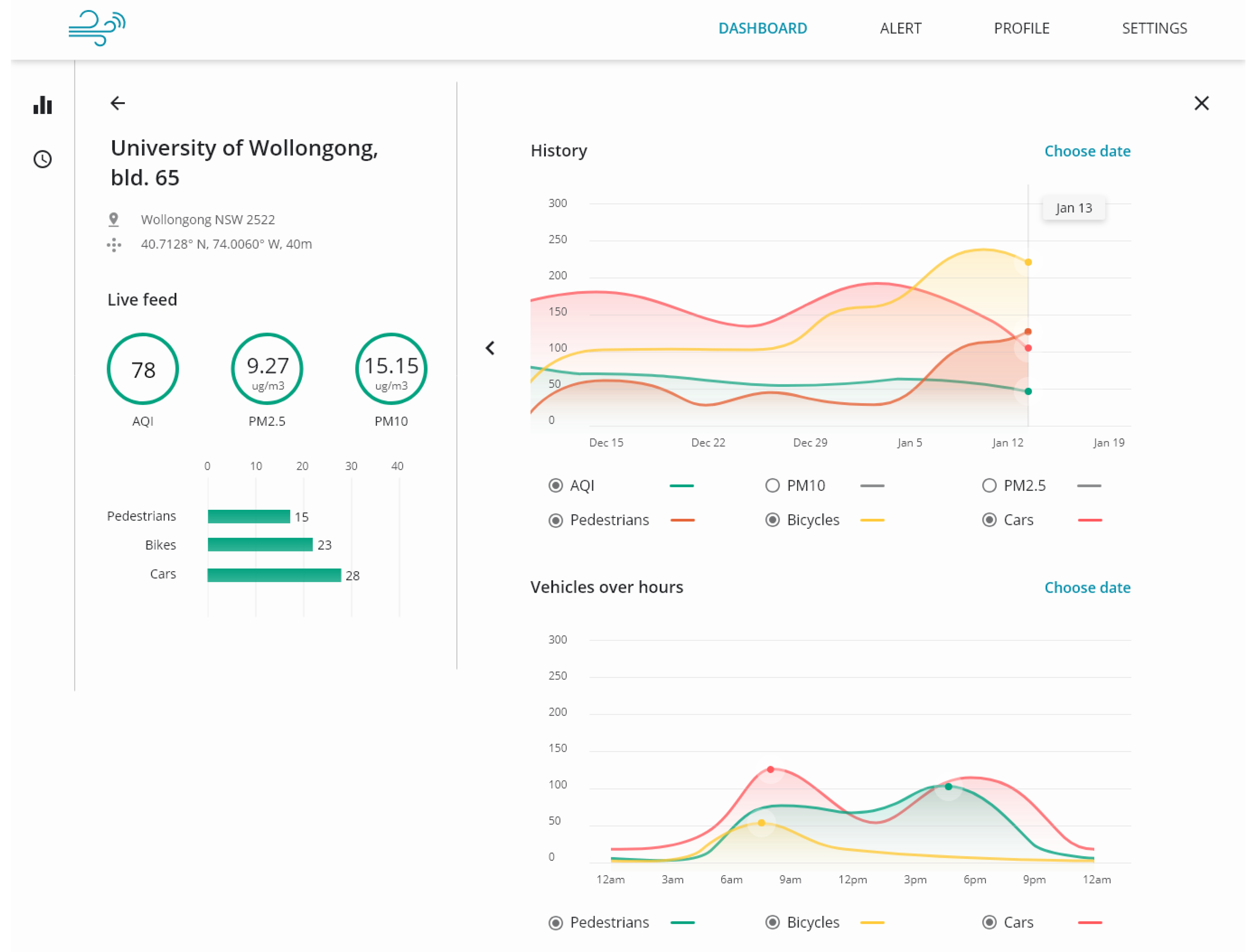The height and width of the screenshot is (952, 1260).
Task: Collapse panel using left chevron arrow
Action: pos(490,348)
